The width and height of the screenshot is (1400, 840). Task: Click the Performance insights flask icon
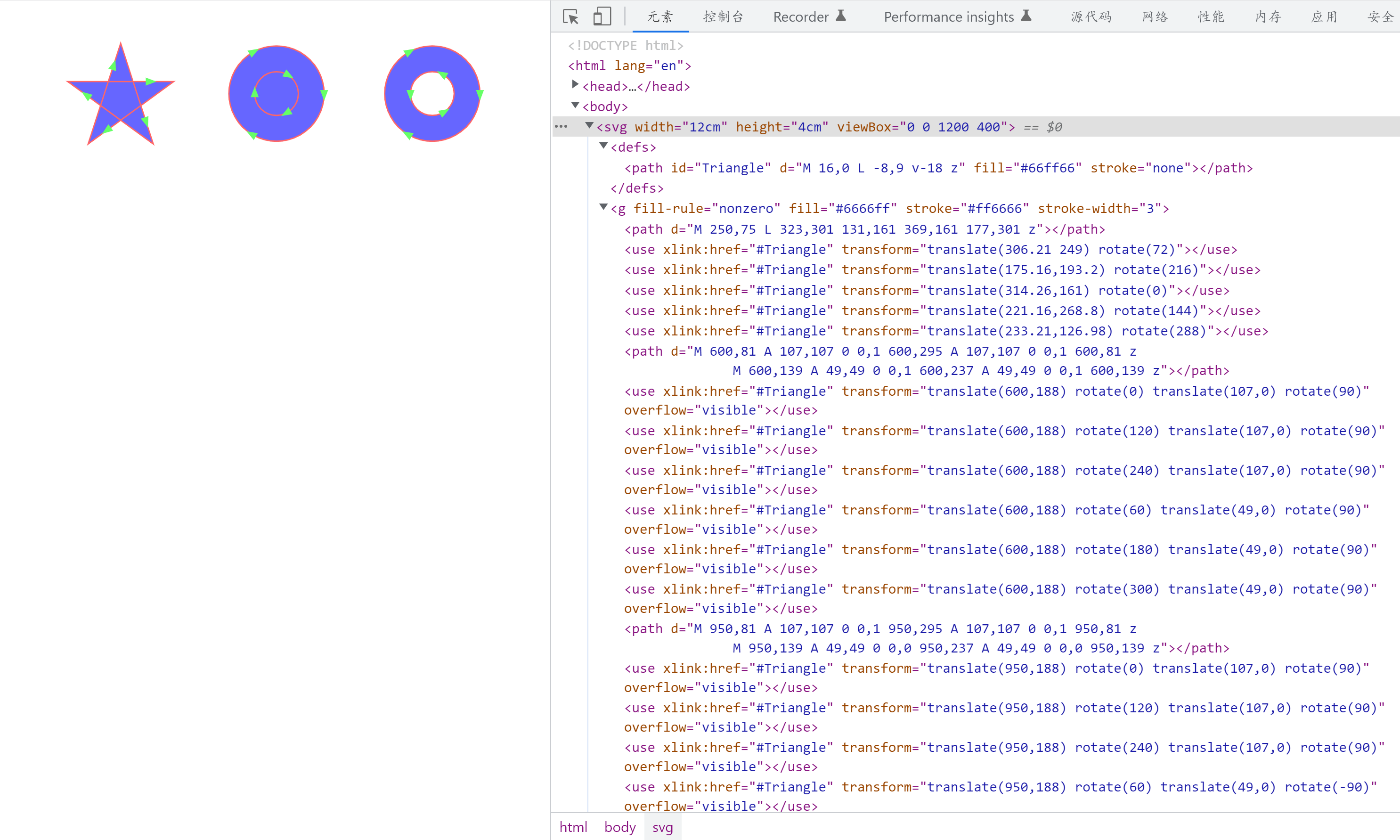pos(1026,16)
